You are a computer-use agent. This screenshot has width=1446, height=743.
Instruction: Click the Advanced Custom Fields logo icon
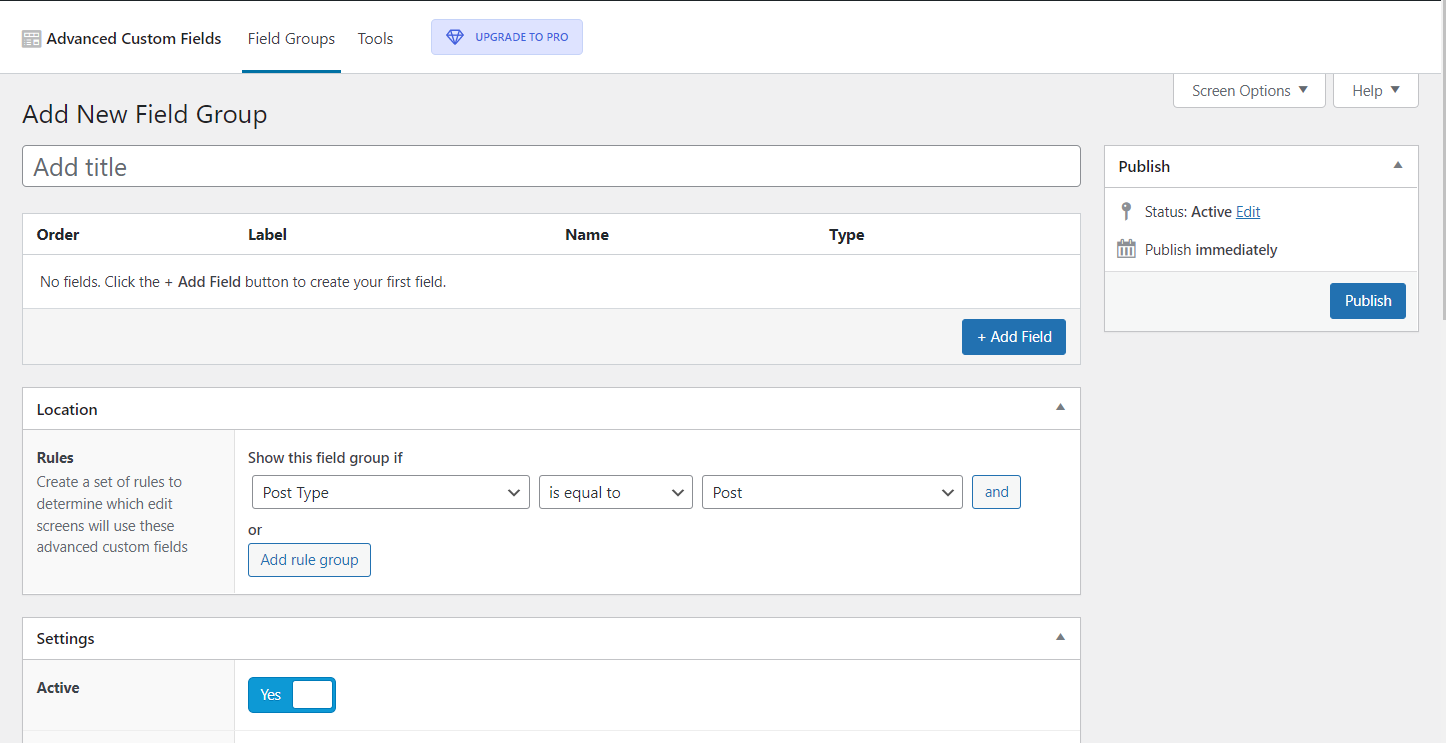tap(32, 39)
